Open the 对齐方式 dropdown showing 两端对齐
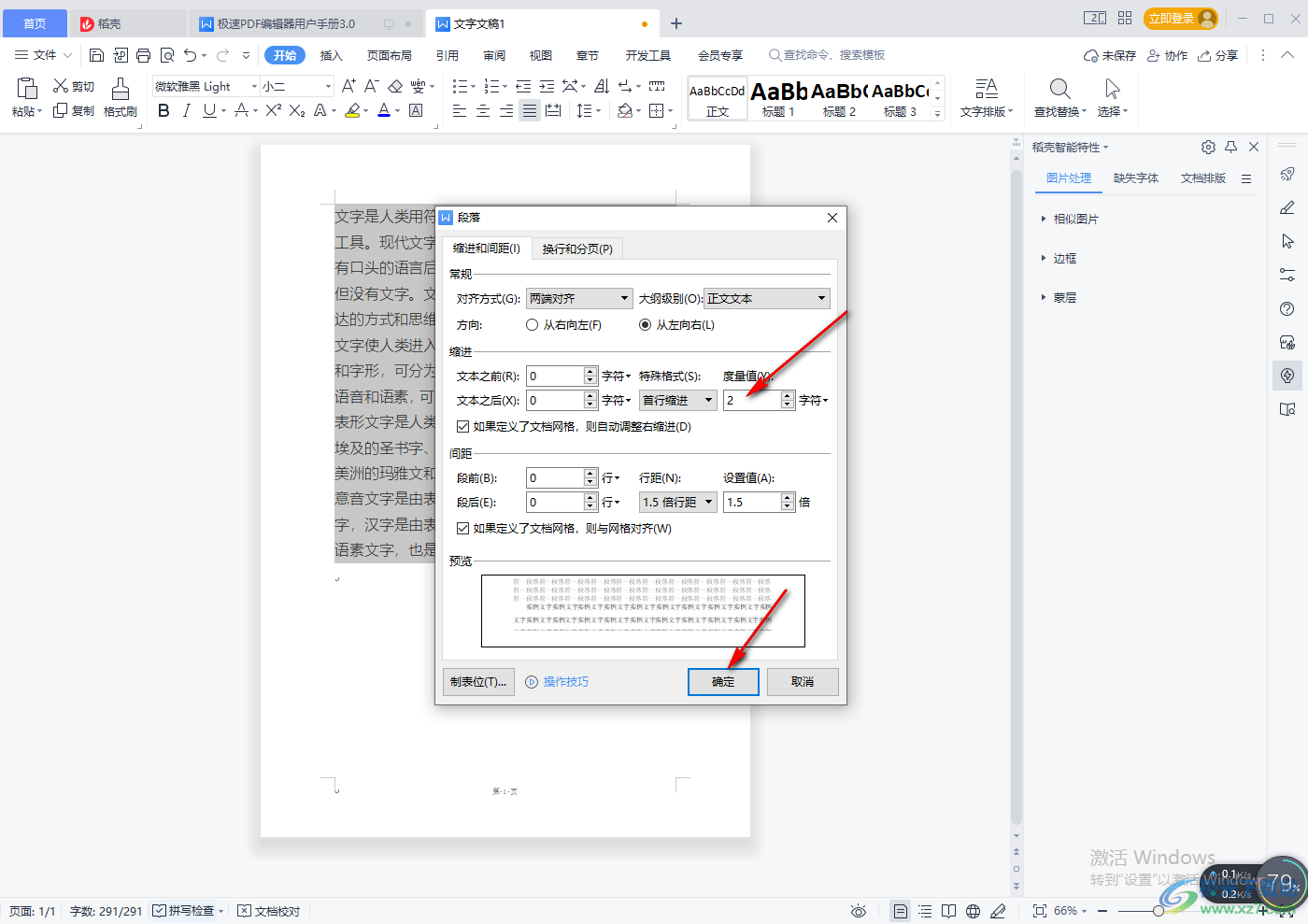 pyautogui.click(x=579, y=298)
